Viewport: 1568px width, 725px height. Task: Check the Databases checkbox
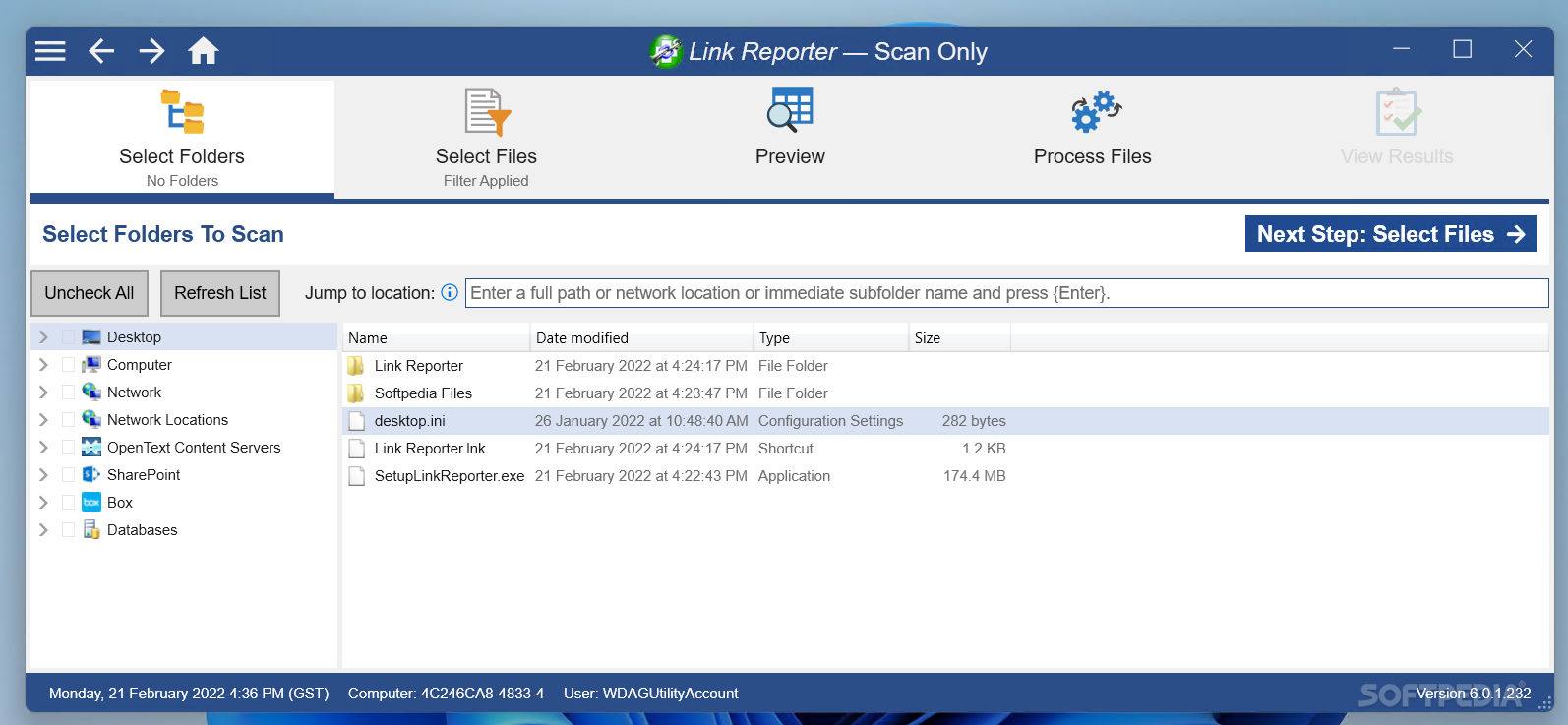pyautogui.click(x=68, y=530)
